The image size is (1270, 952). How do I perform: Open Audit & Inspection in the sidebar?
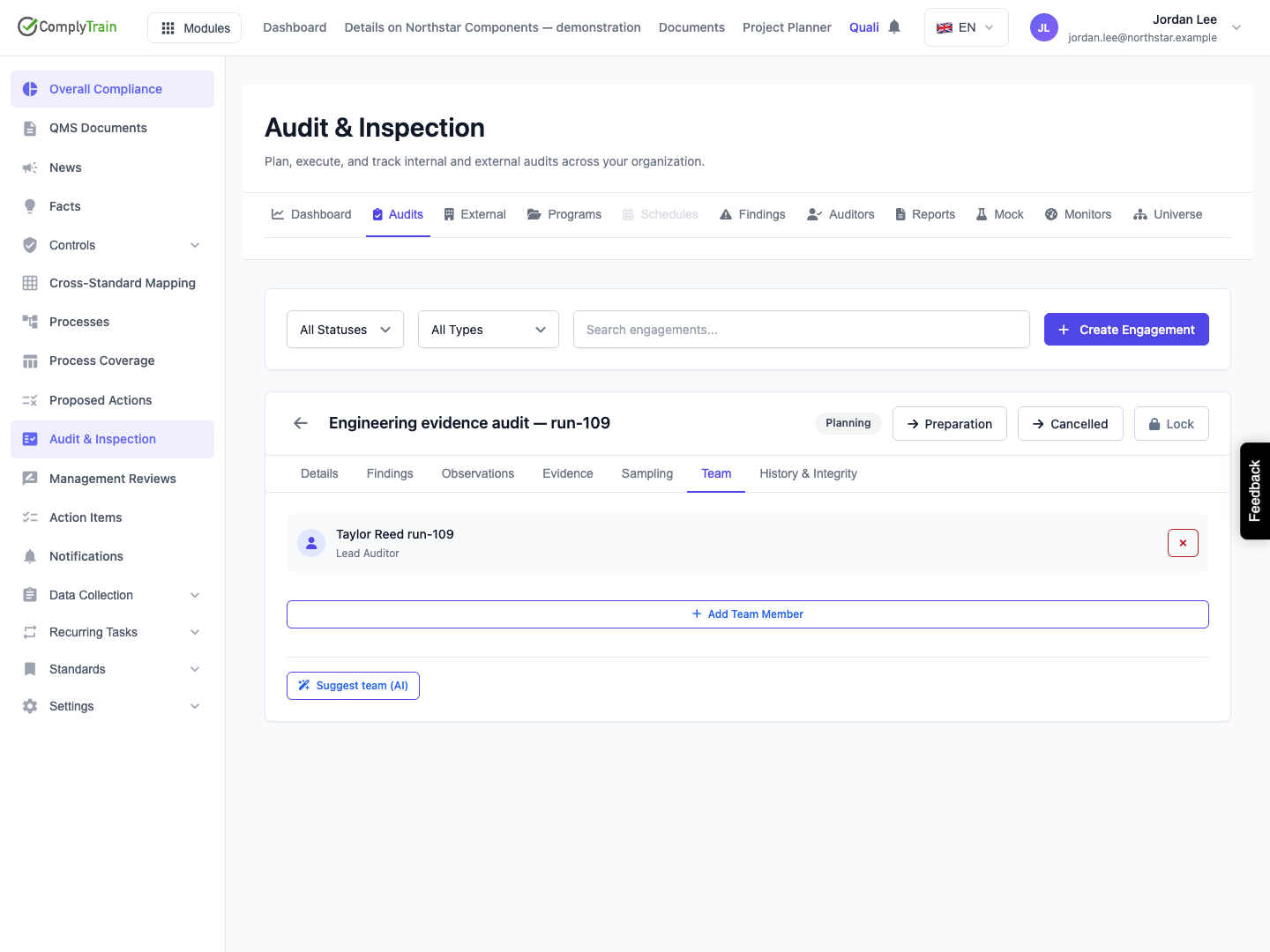click(x=112, y=439)
